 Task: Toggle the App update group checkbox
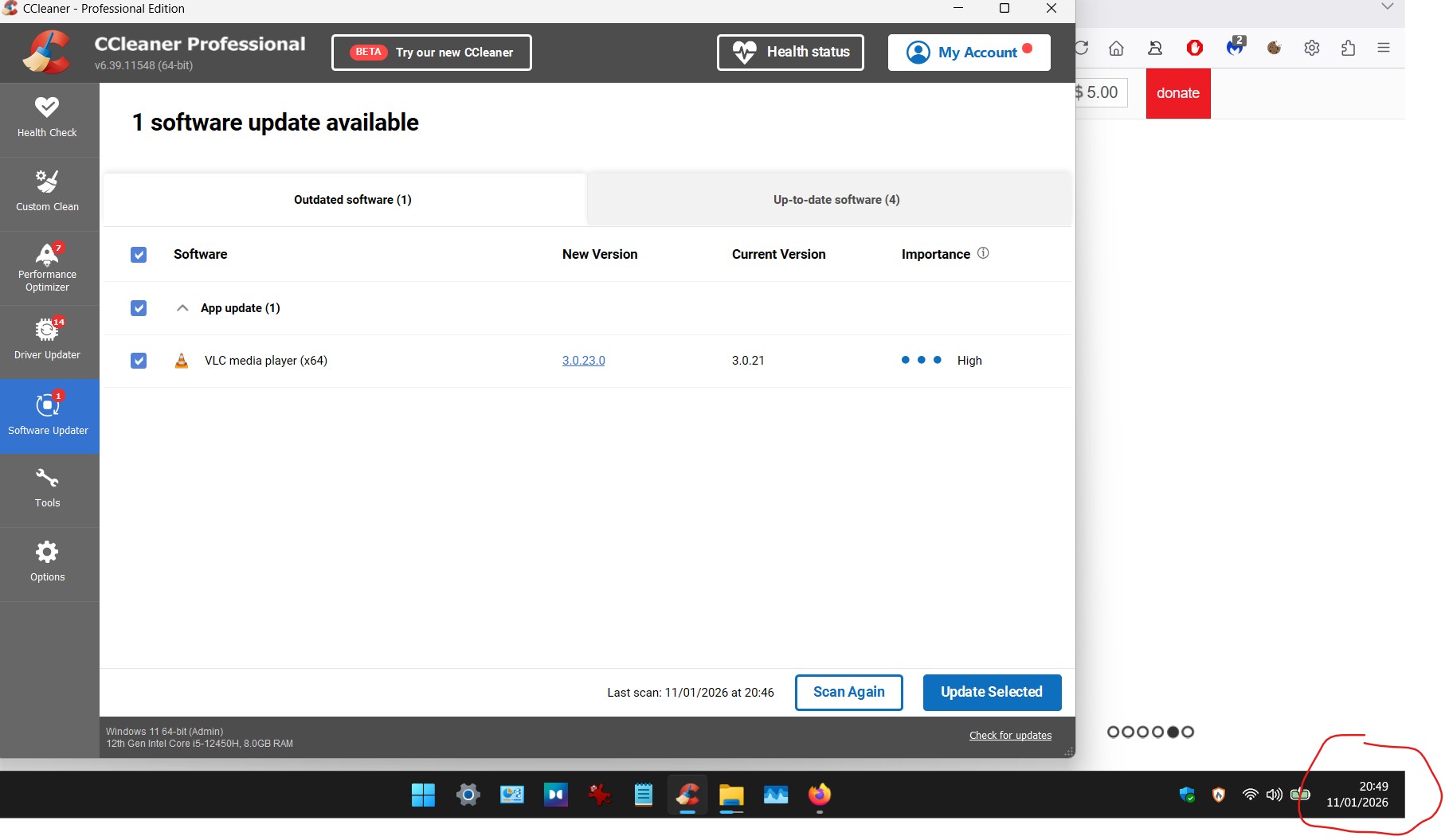(x=139, y=308)
